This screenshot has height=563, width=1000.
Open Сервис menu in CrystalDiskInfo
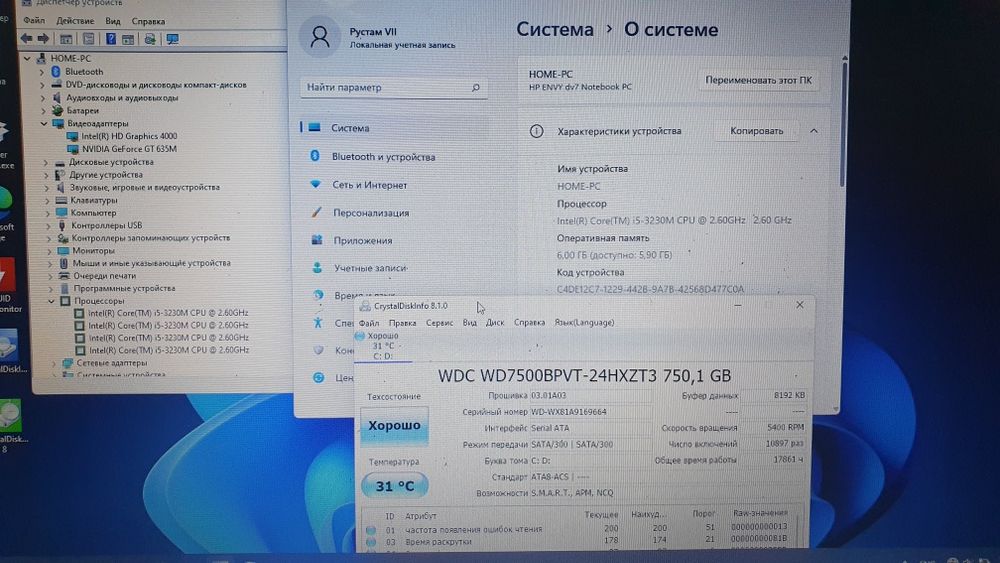coord(439,323)
